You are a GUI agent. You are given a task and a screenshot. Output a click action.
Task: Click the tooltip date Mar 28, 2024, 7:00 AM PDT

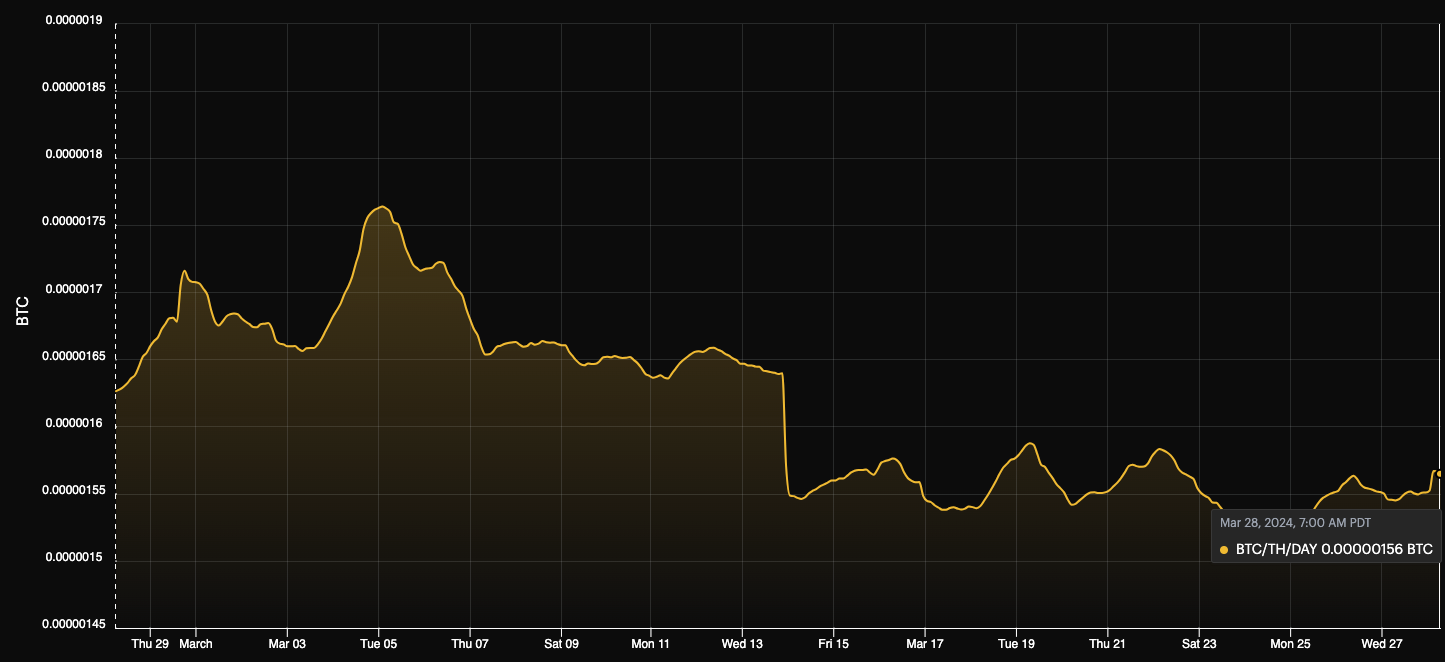click(x=1295, y=523)
